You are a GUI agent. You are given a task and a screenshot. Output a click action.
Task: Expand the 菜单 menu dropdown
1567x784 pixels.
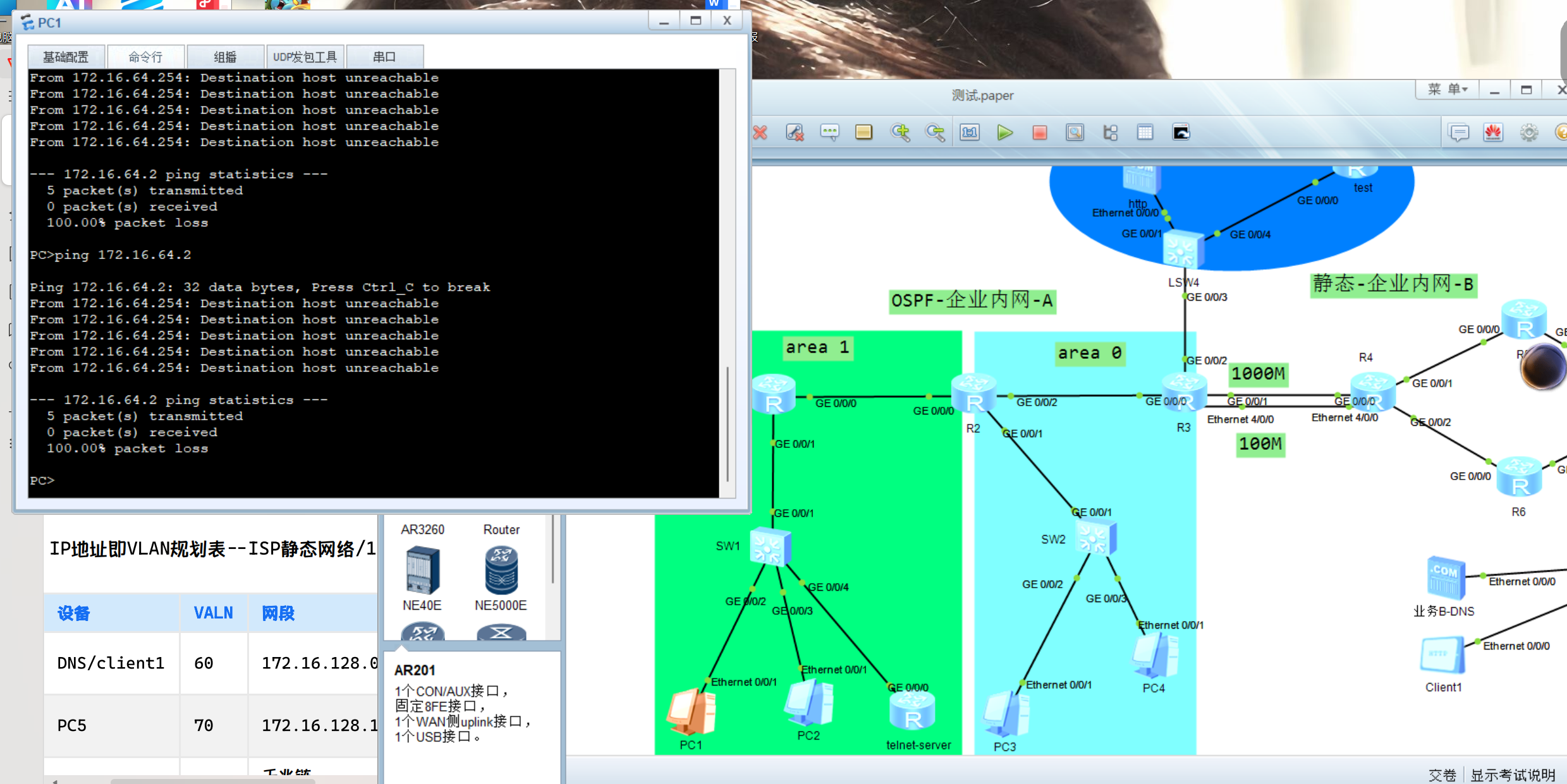tap(1448, 90)
